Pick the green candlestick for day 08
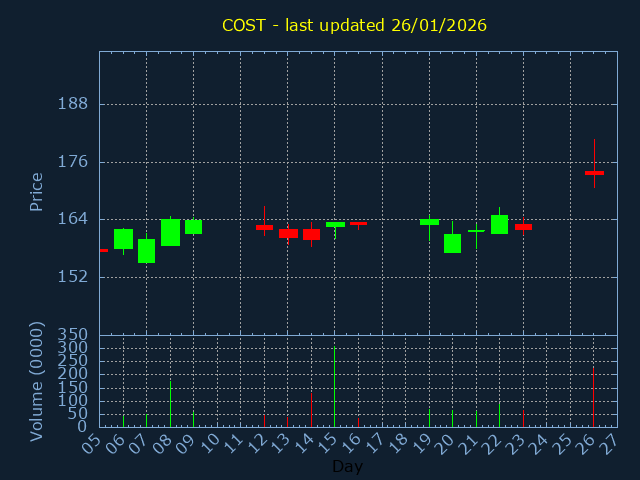The height and width of the screenshot is (480, 640). click(x=170, y=232)
